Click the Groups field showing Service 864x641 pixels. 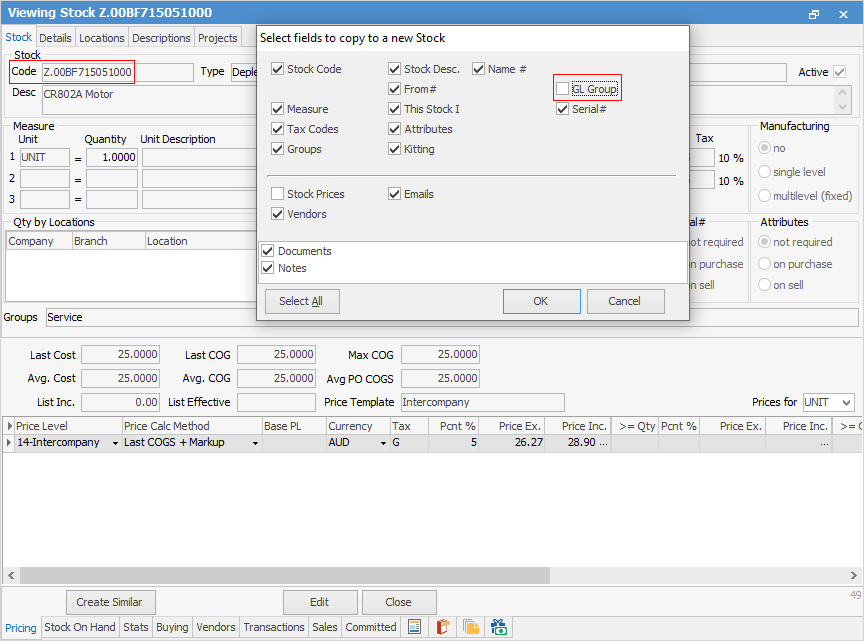450,317
